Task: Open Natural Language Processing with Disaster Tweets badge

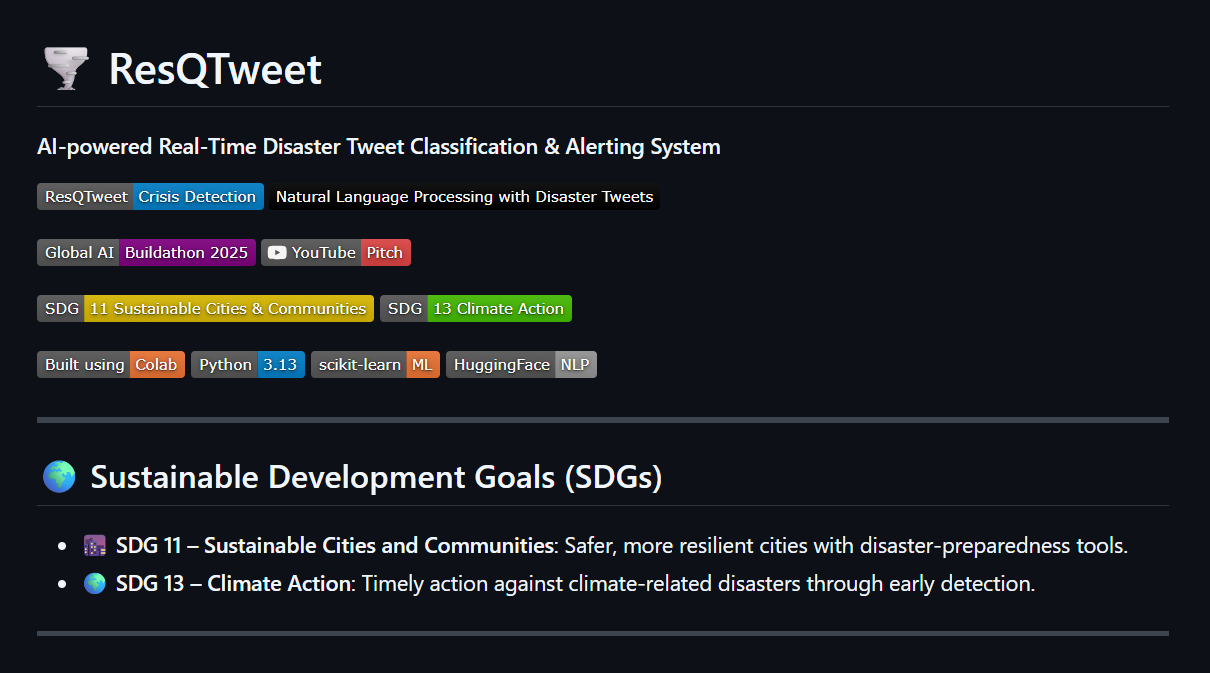Action: (x=464, y=197)
